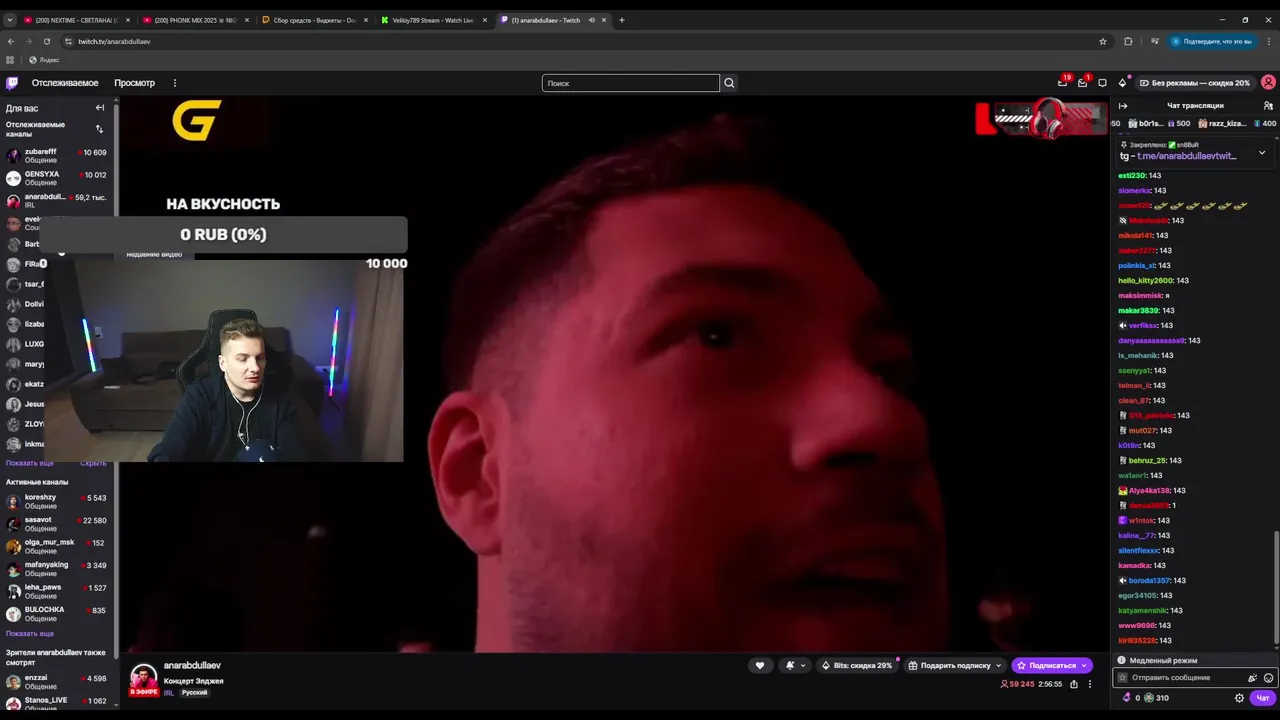Open zubarefff channel in sidebar
The height and width of the screenshot is (720, 1280).
57,156
